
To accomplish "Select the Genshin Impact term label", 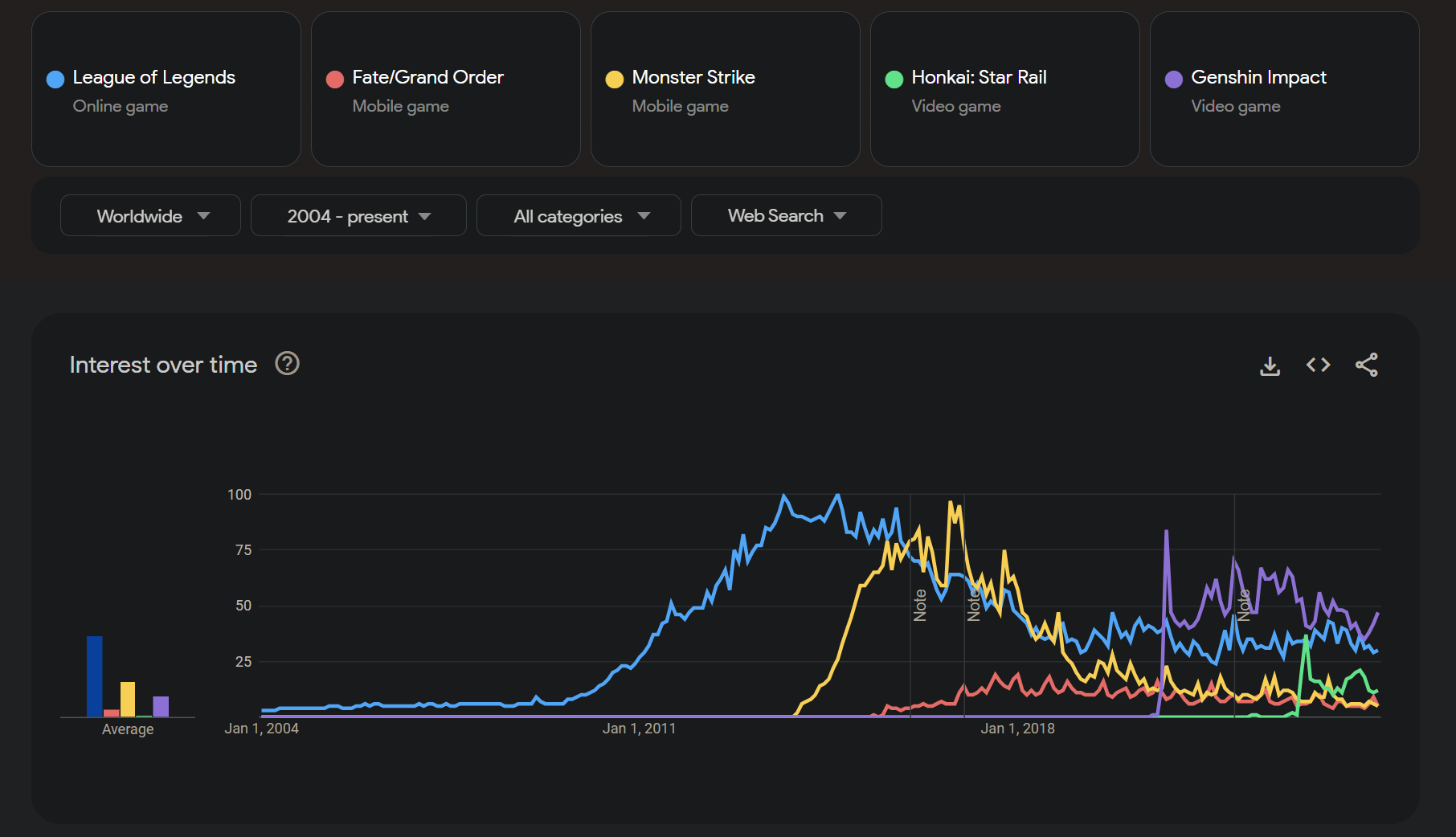I will 1258,77.
